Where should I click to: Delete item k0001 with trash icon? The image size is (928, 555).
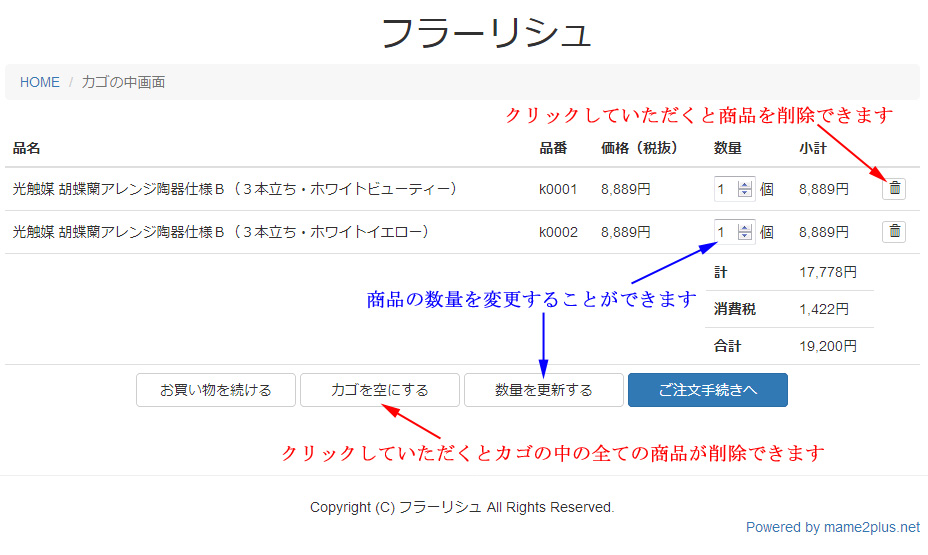(x=894, y=189)
